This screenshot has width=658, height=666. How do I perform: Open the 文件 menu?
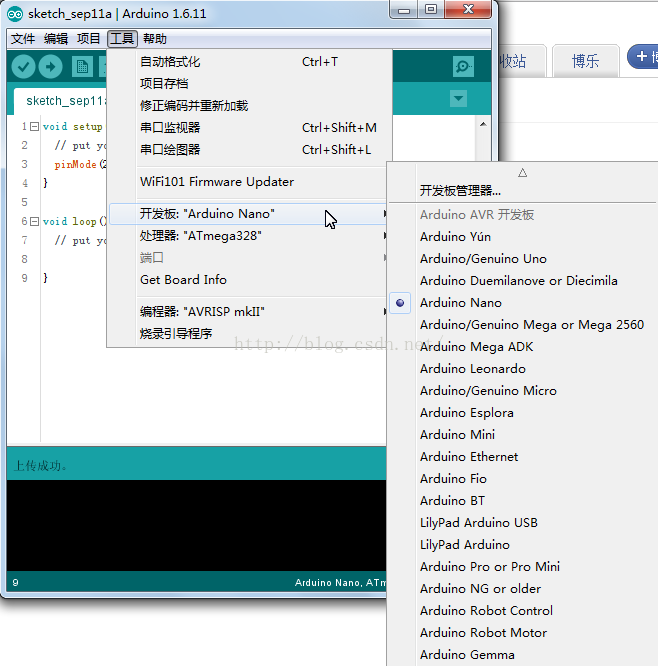23,39
